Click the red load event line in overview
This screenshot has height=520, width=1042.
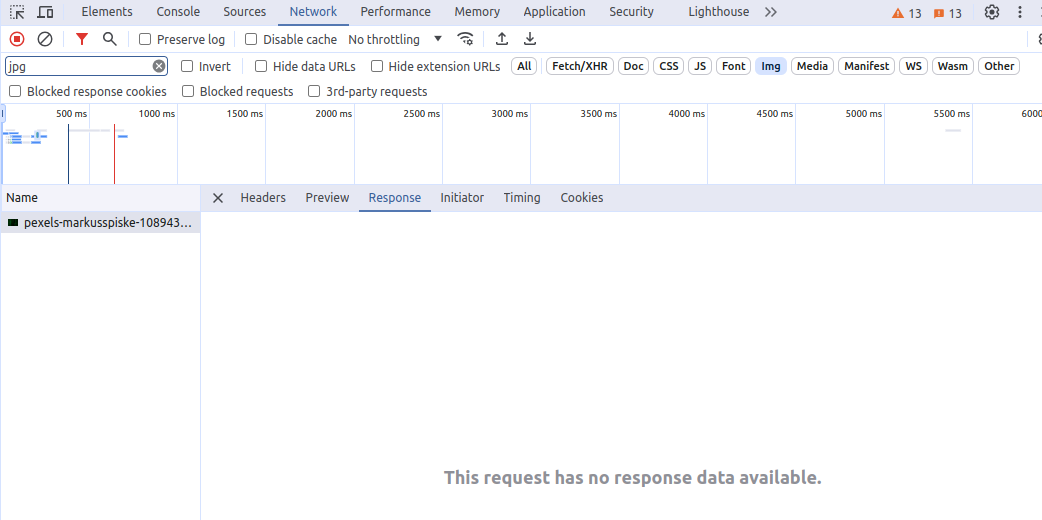[114, 154]
